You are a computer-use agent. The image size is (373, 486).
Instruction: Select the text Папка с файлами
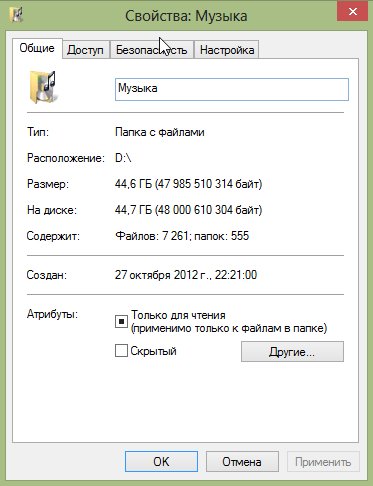pos(160,132)
